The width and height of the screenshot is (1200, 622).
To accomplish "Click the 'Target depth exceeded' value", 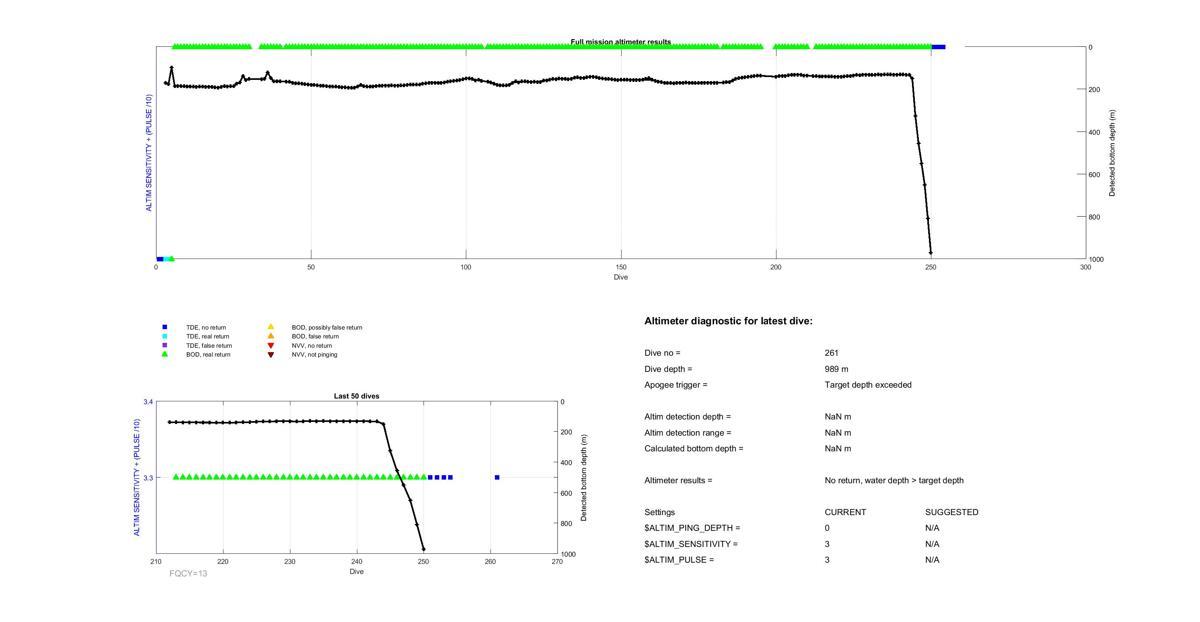I will pyautogui.click(x=868, y=385).
